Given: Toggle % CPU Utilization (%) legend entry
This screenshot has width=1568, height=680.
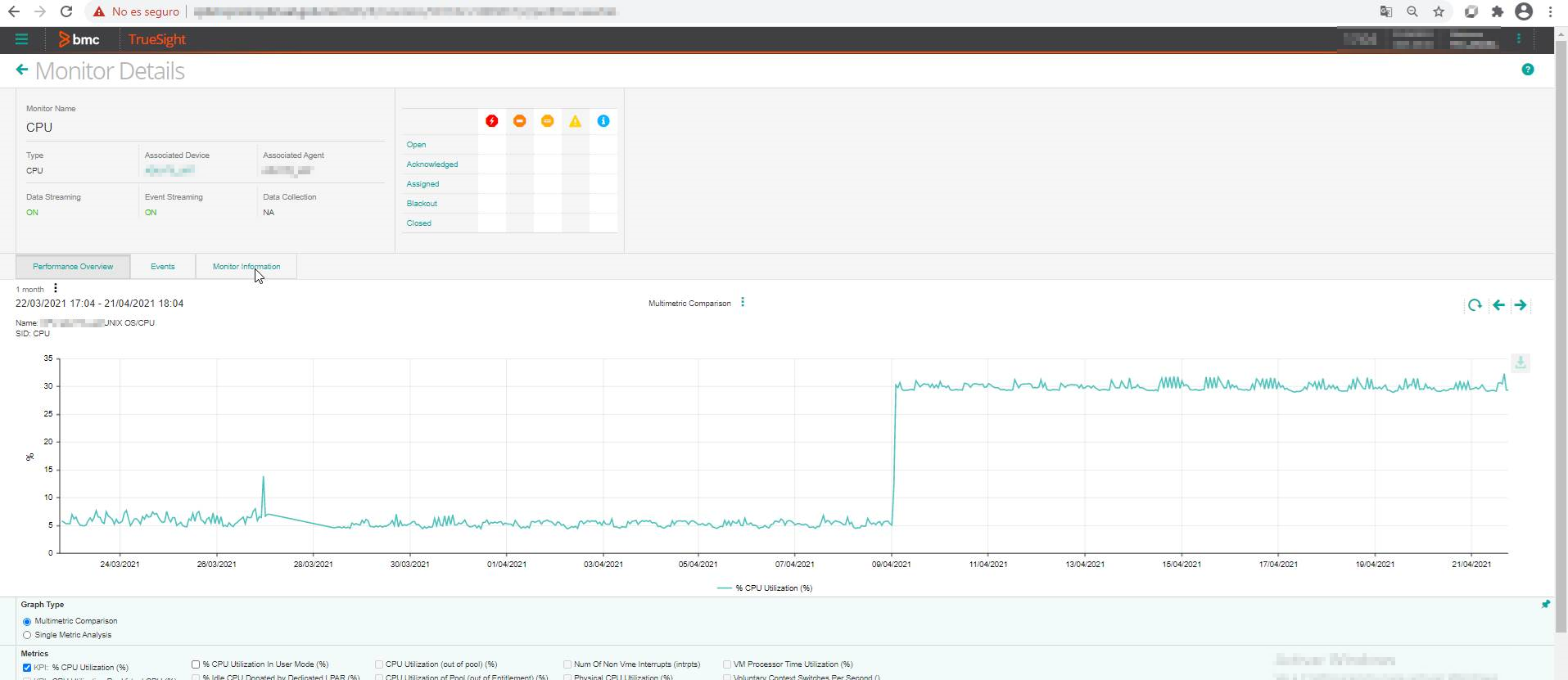Looking at the screenshot, I should coord(765,588).
